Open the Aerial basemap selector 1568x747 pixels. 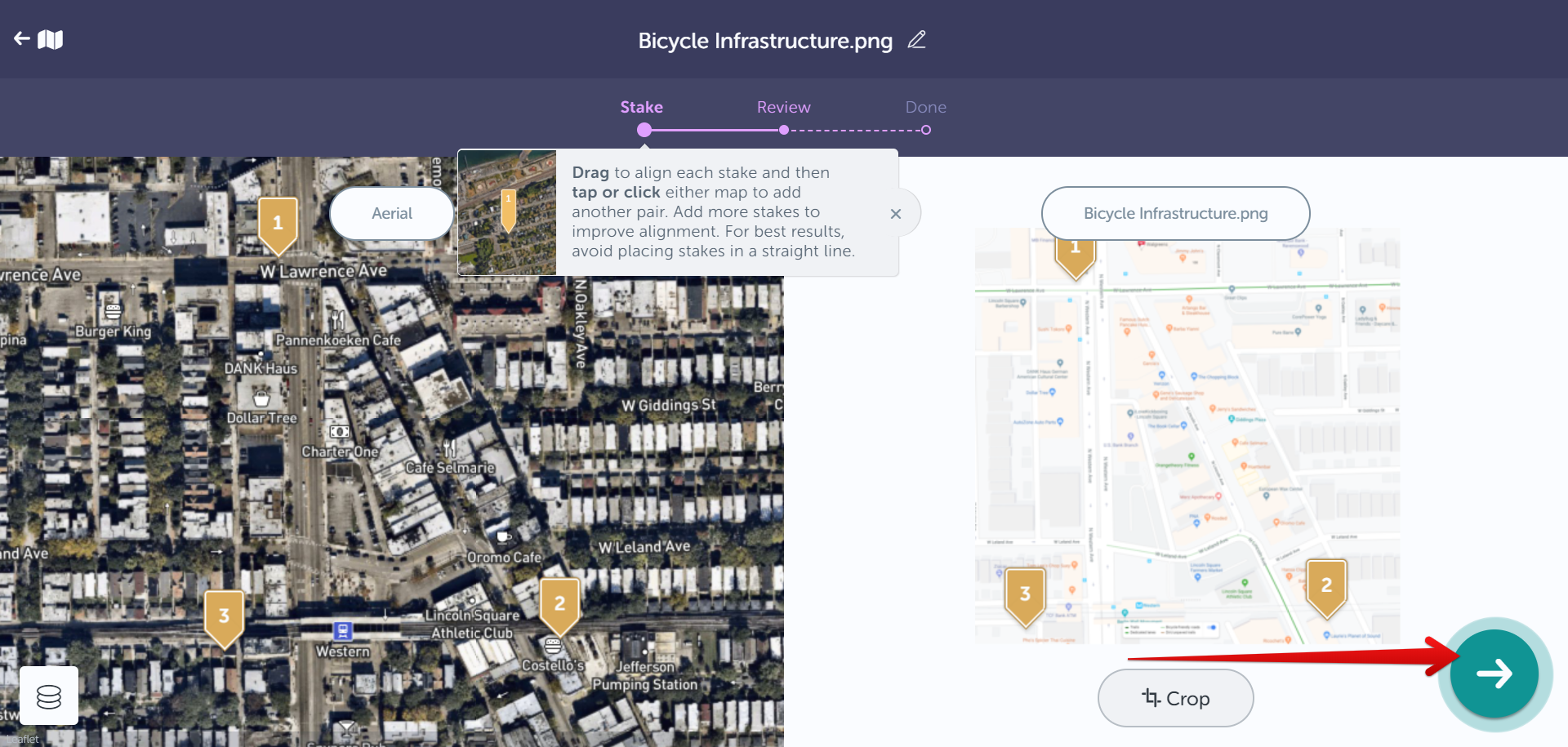click(392, 213)
